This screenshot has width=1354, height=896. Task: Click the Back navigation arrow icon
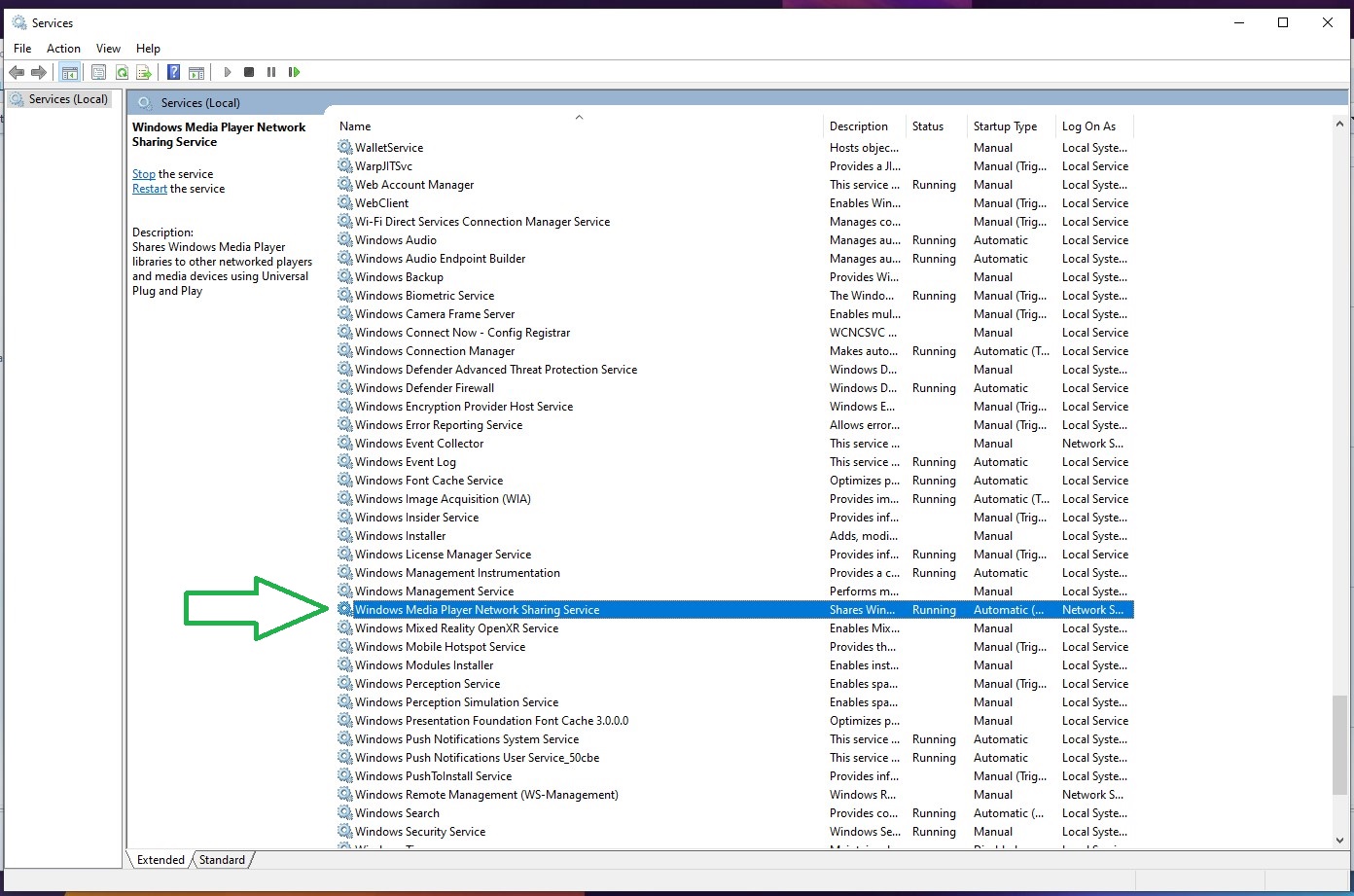pos(16,71)
